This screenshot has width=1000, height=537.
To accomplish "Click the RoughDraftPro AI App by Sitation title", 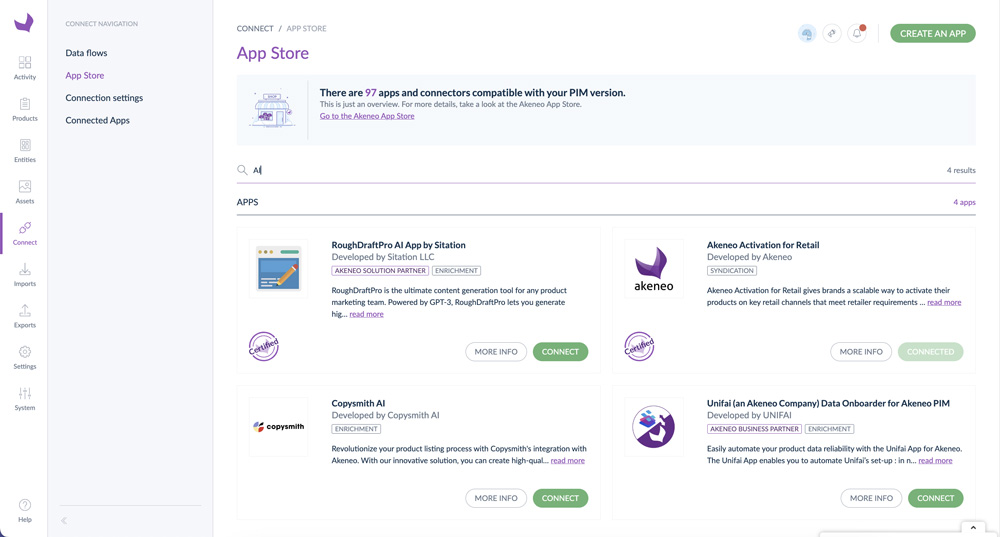I will point(398,245).
